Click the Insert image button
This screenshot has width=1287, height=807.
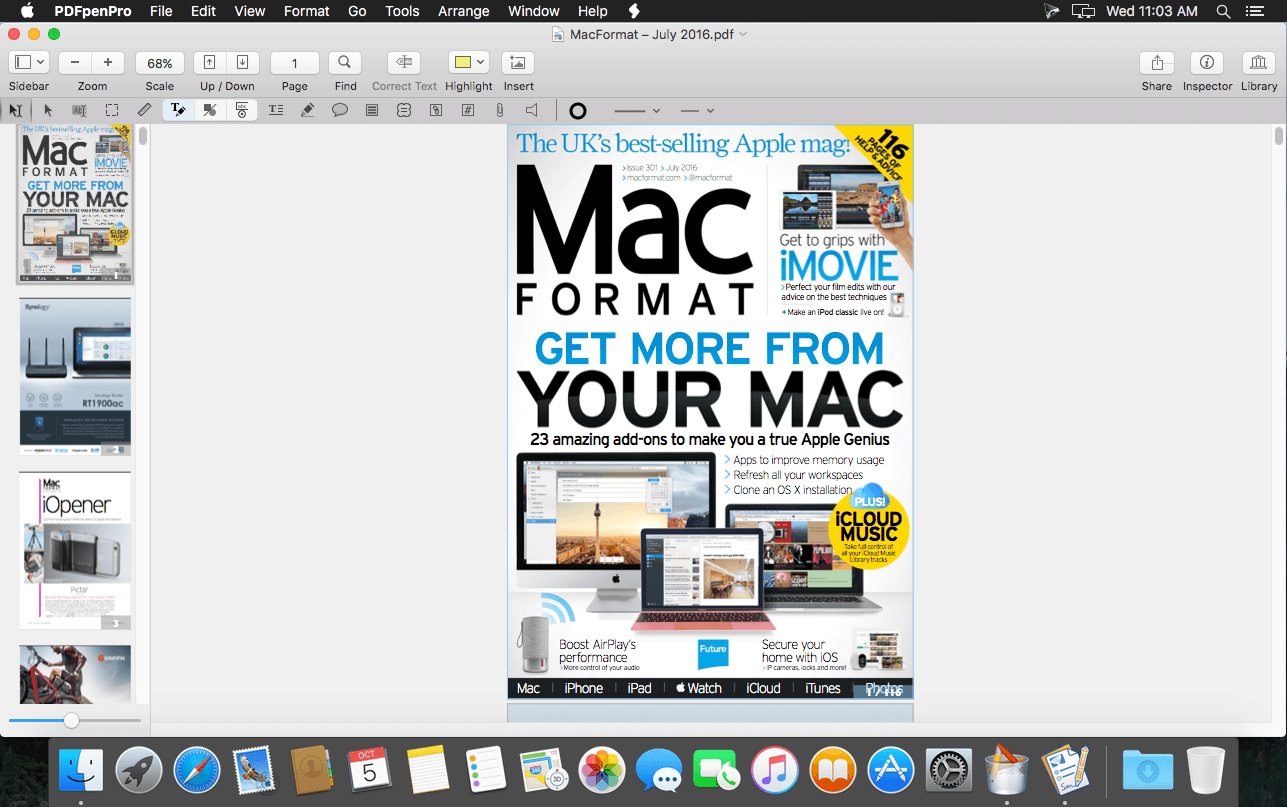(517, 63)
